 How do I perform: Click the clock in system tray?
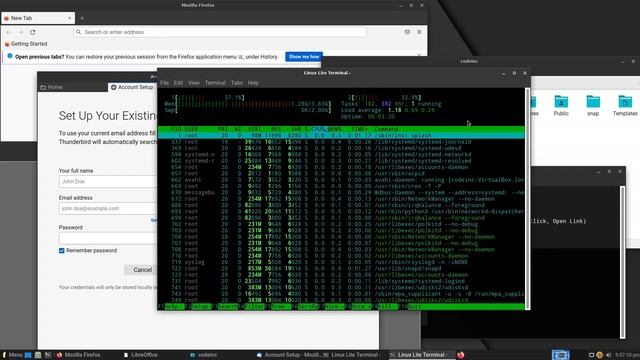627,355
